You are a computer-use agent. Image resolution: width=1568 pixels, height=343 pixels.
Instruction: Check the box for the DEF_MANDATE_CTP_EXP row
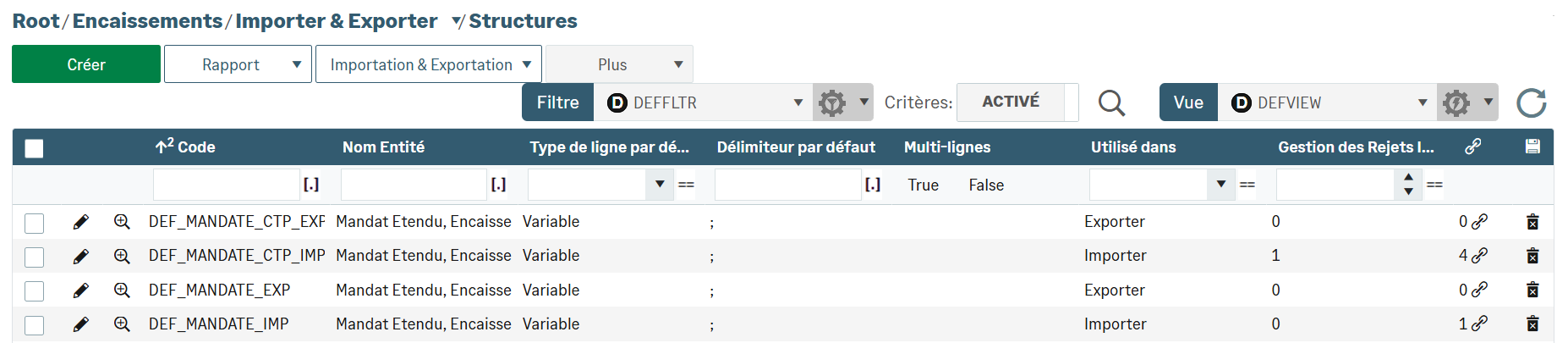tap(34, 223)
